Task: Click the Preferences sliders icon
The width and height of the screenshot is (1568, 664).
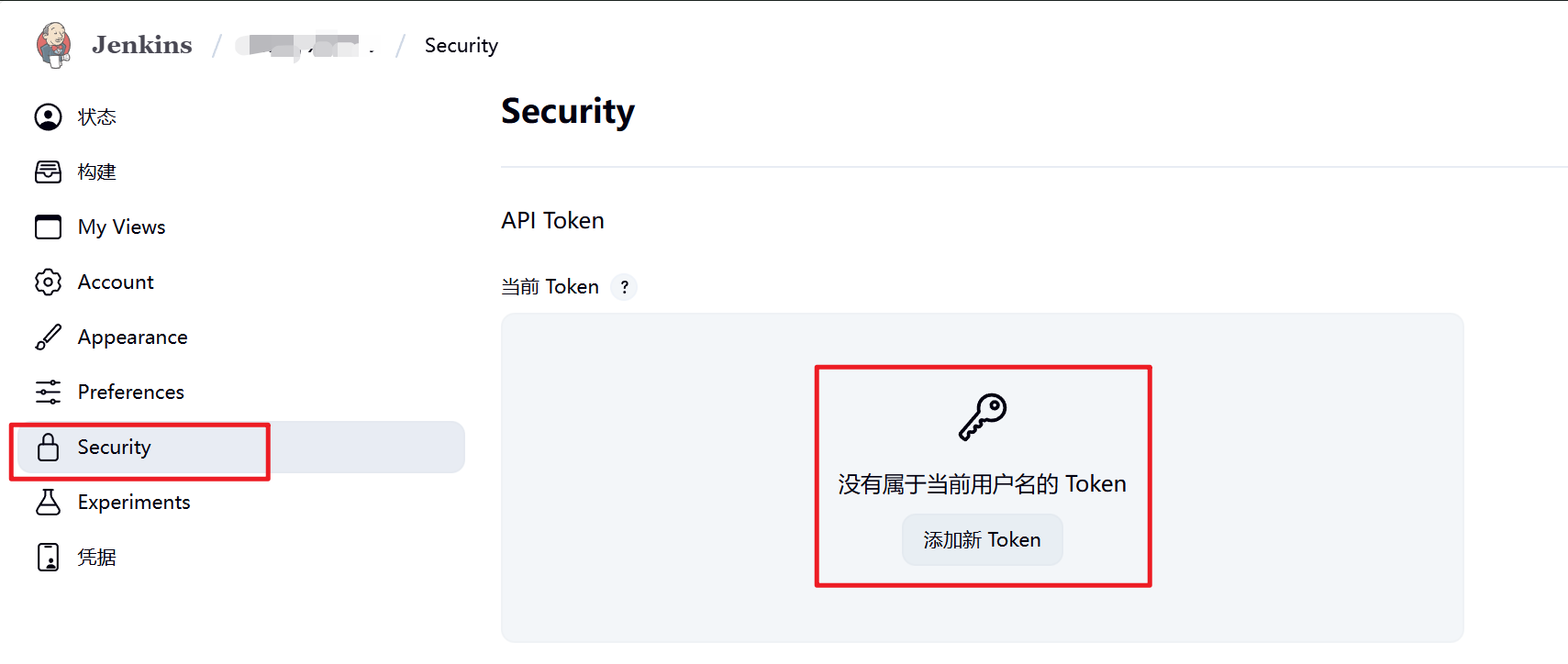Action: pyautogui.click(x=48, y=393)
